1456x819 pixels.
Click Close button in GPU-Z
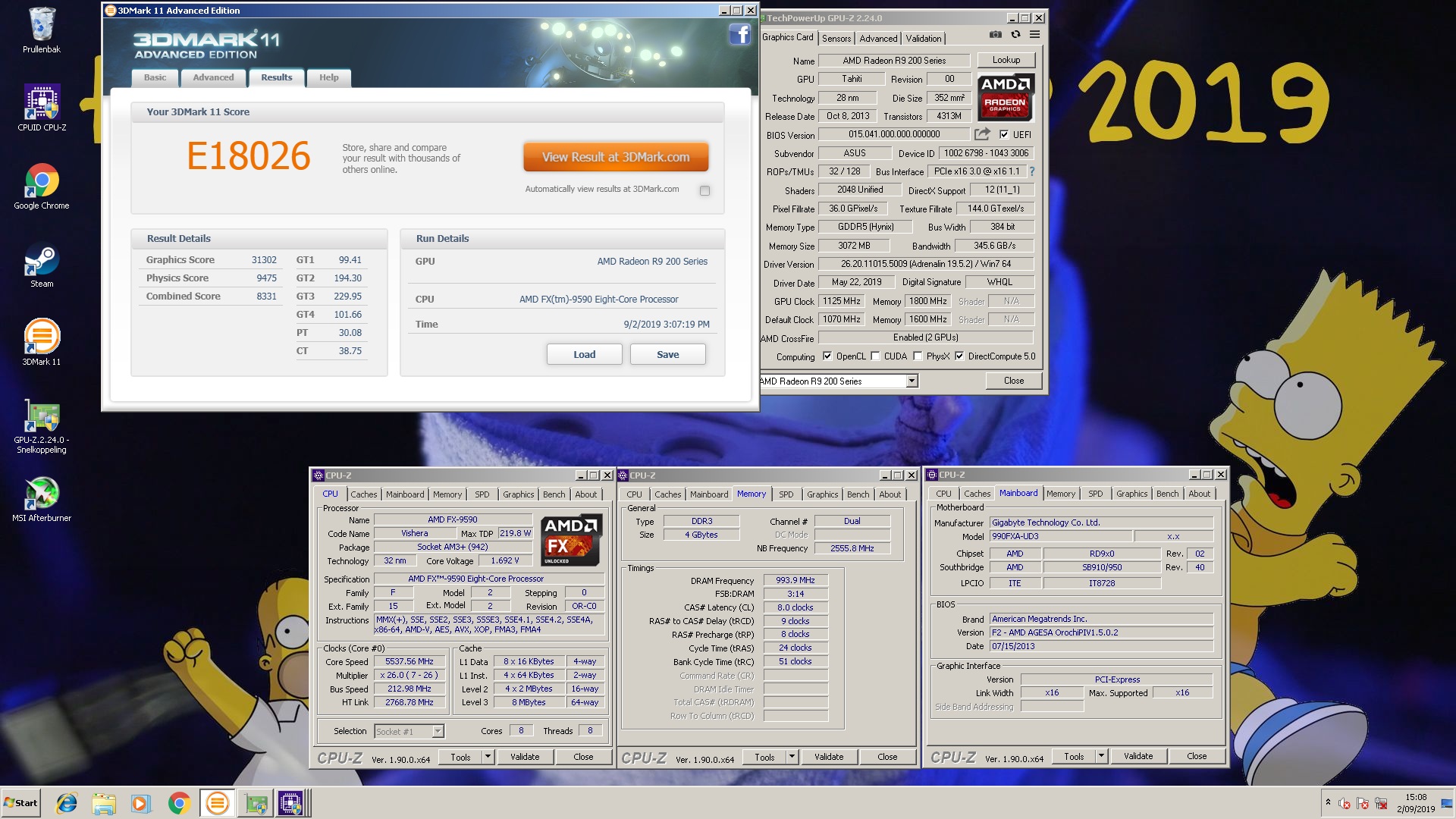[x=1014, y=381]
